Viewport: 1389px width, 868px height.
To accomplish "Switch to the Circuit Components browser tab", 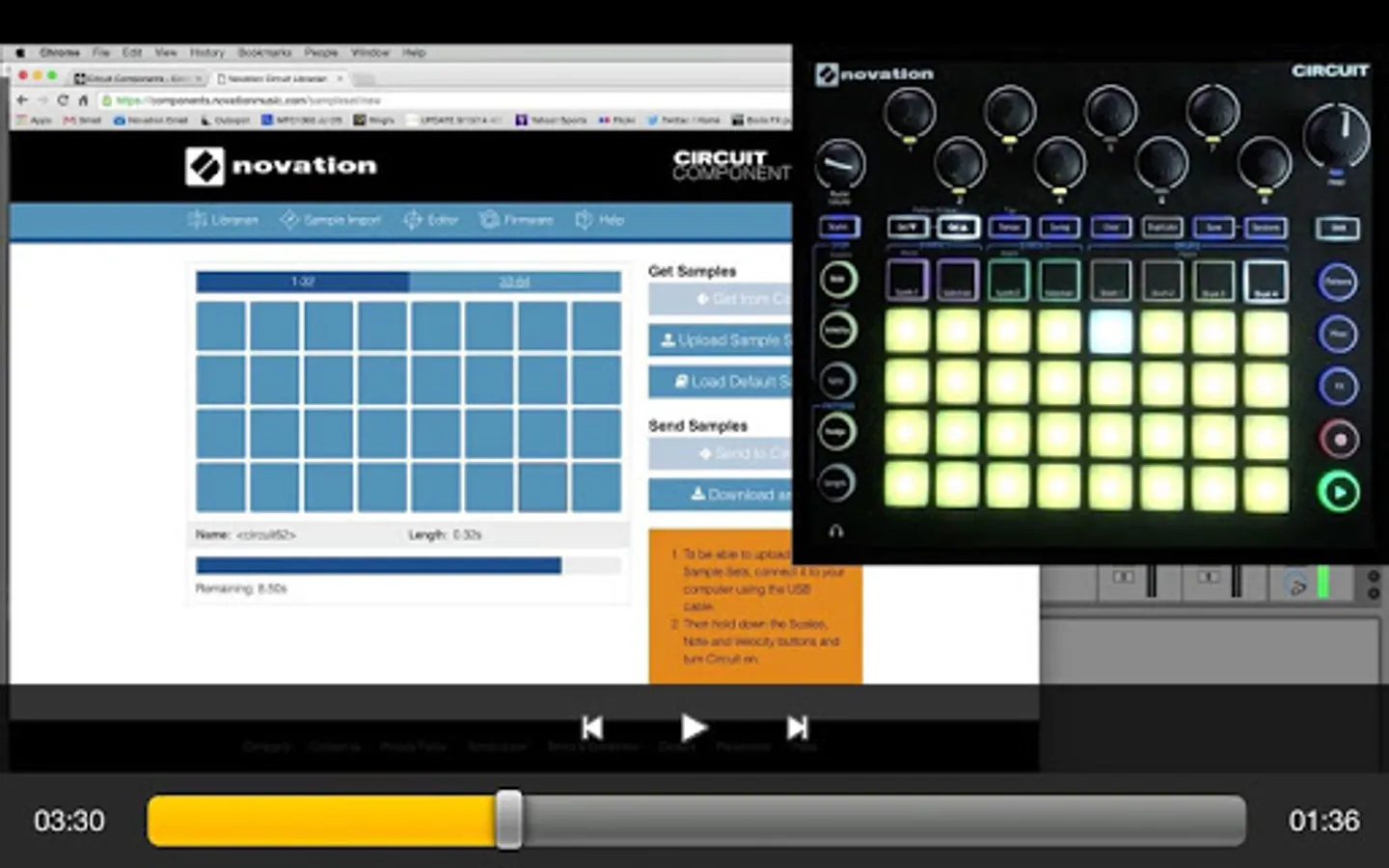I will 139,78.
